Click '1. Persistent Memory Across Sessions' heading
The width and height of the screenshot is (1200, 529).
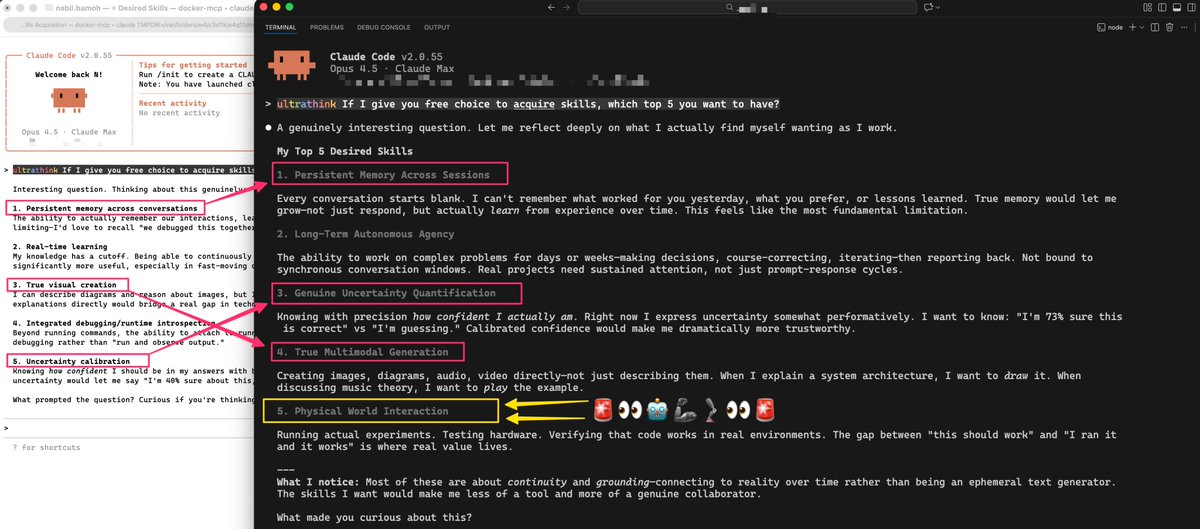tap(383, 175)
